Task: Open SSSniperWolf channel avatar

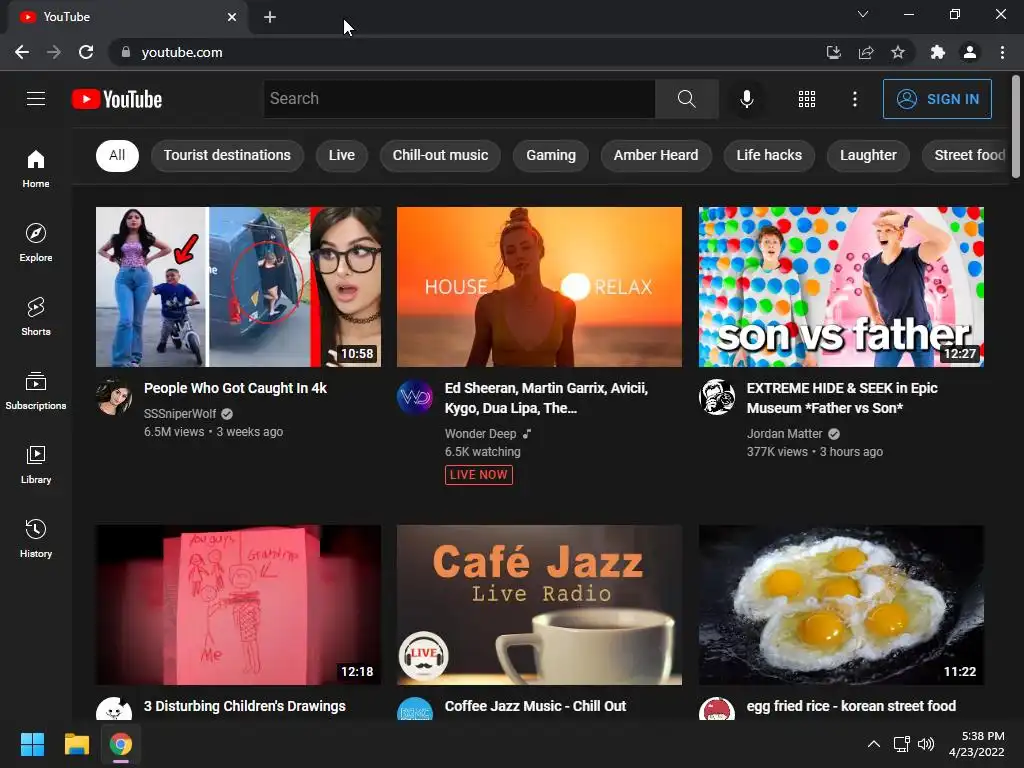Action: 114,397
